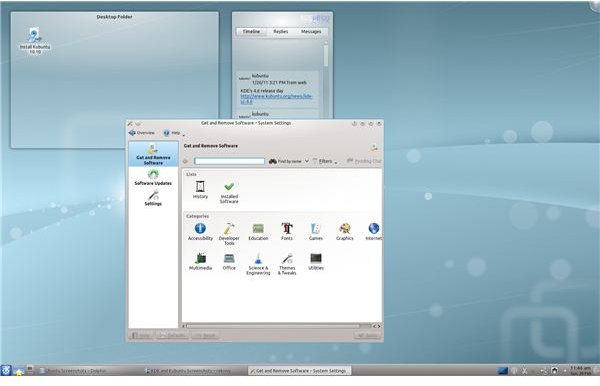This screenshot has height=386, width=600.
Task: Click the horizontal scrollbar under the categories
Action: tap(278, 326)
